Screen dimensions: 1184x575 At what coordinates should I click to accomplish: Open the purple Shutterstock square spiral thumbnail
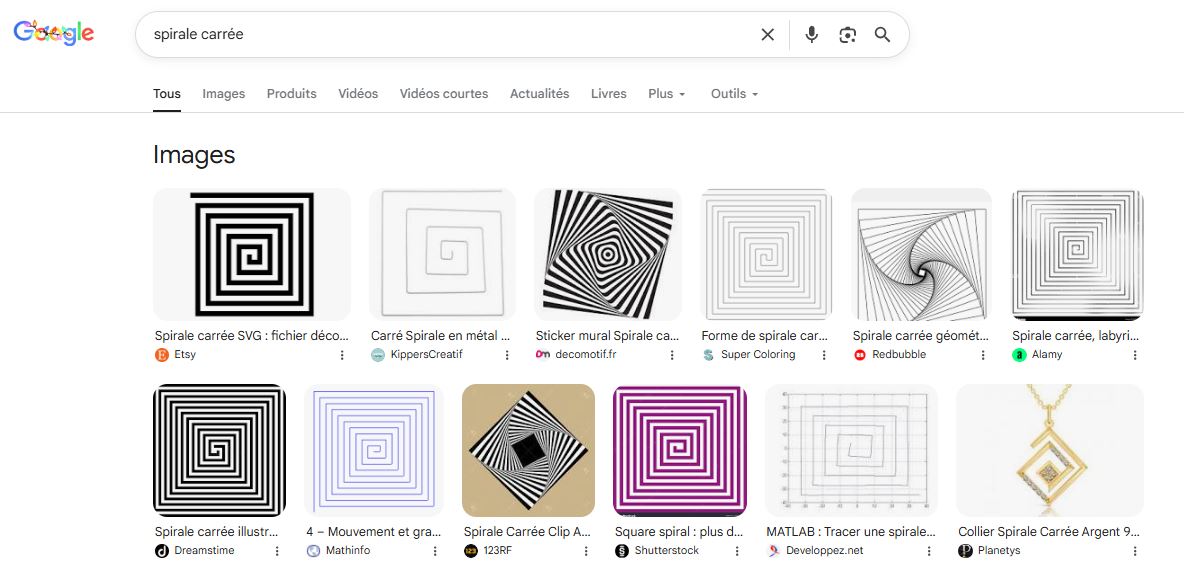point(680,450)
